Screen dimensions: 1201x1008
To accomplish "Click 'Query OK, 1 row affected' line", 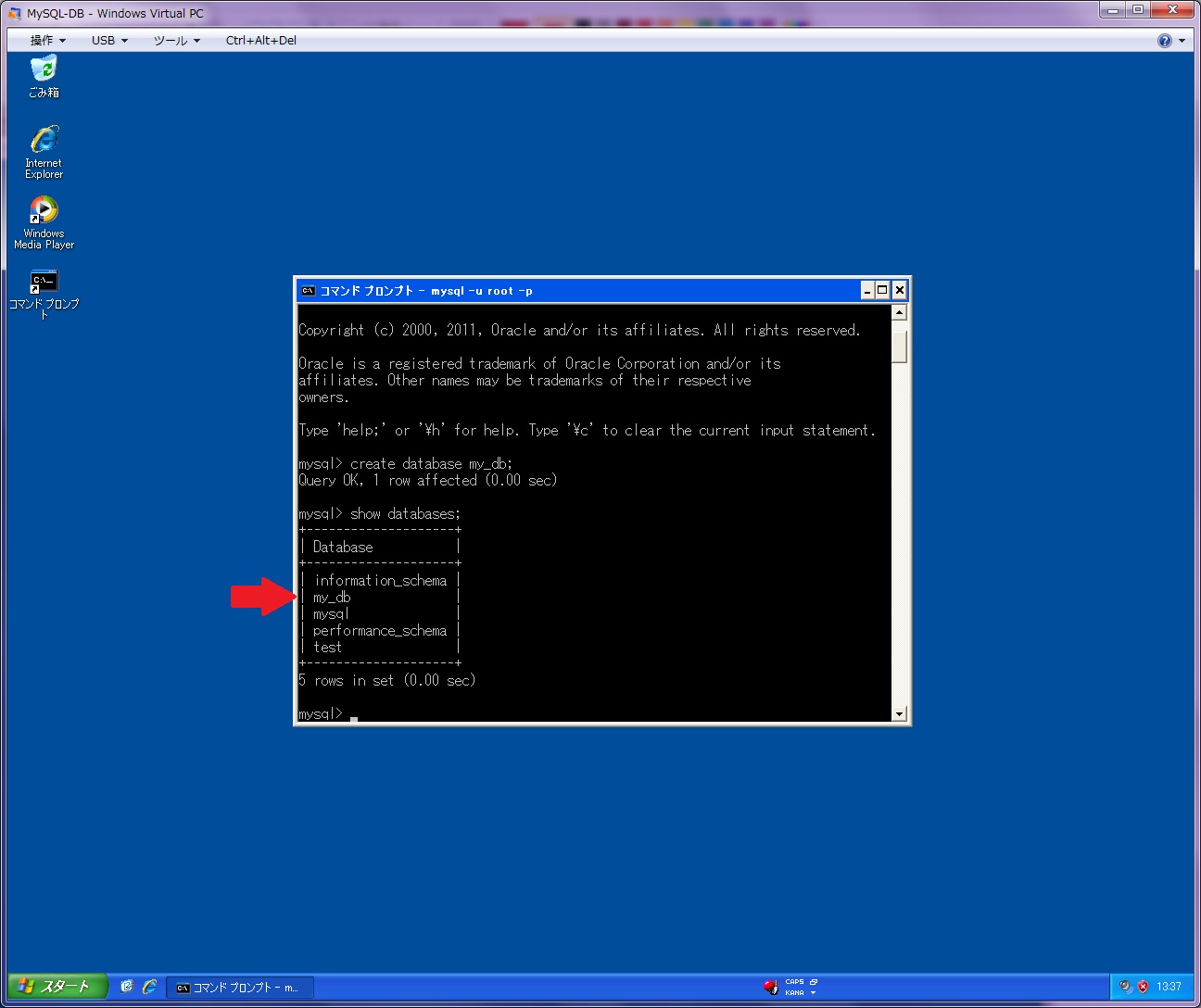I will pyautogui.click(x=428, y=481).
